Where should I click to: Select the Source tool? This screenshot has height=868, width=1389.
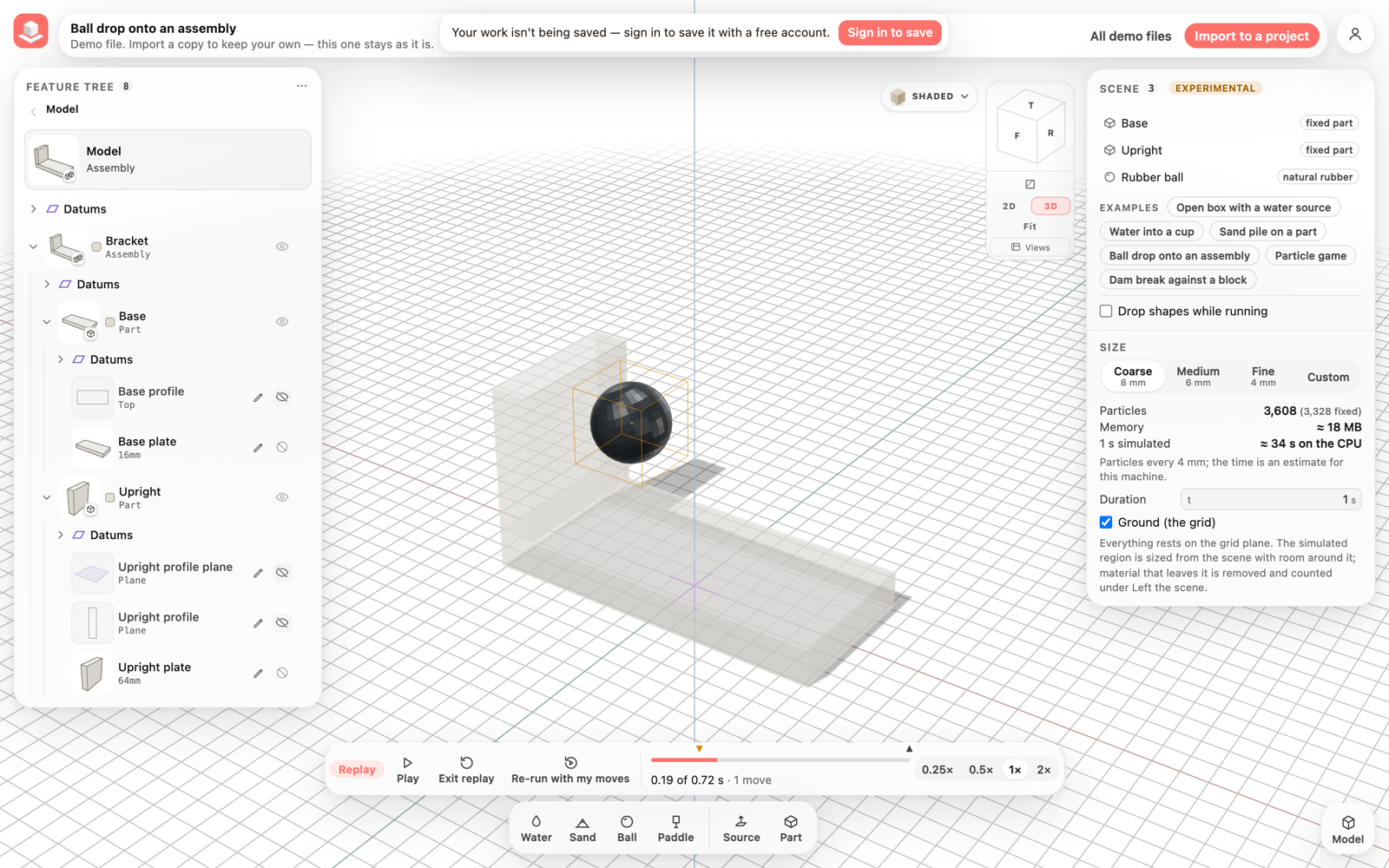pyautogui.click(x=741, y=829)
